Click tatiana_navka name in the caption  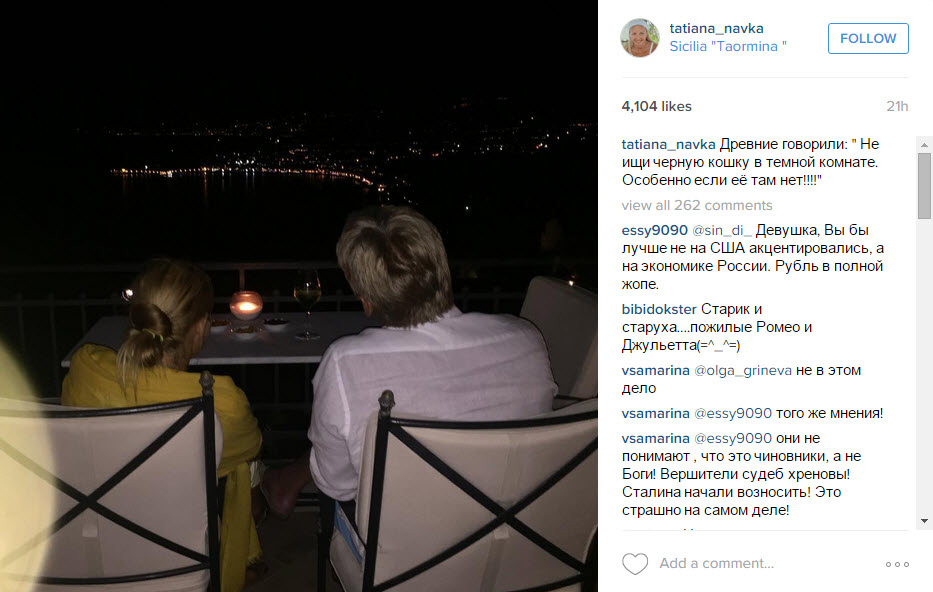[668, 145]
